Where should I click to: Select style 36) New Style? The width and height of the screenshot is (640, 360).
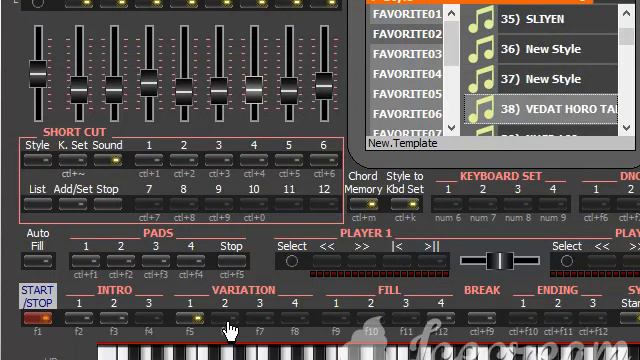541,49
